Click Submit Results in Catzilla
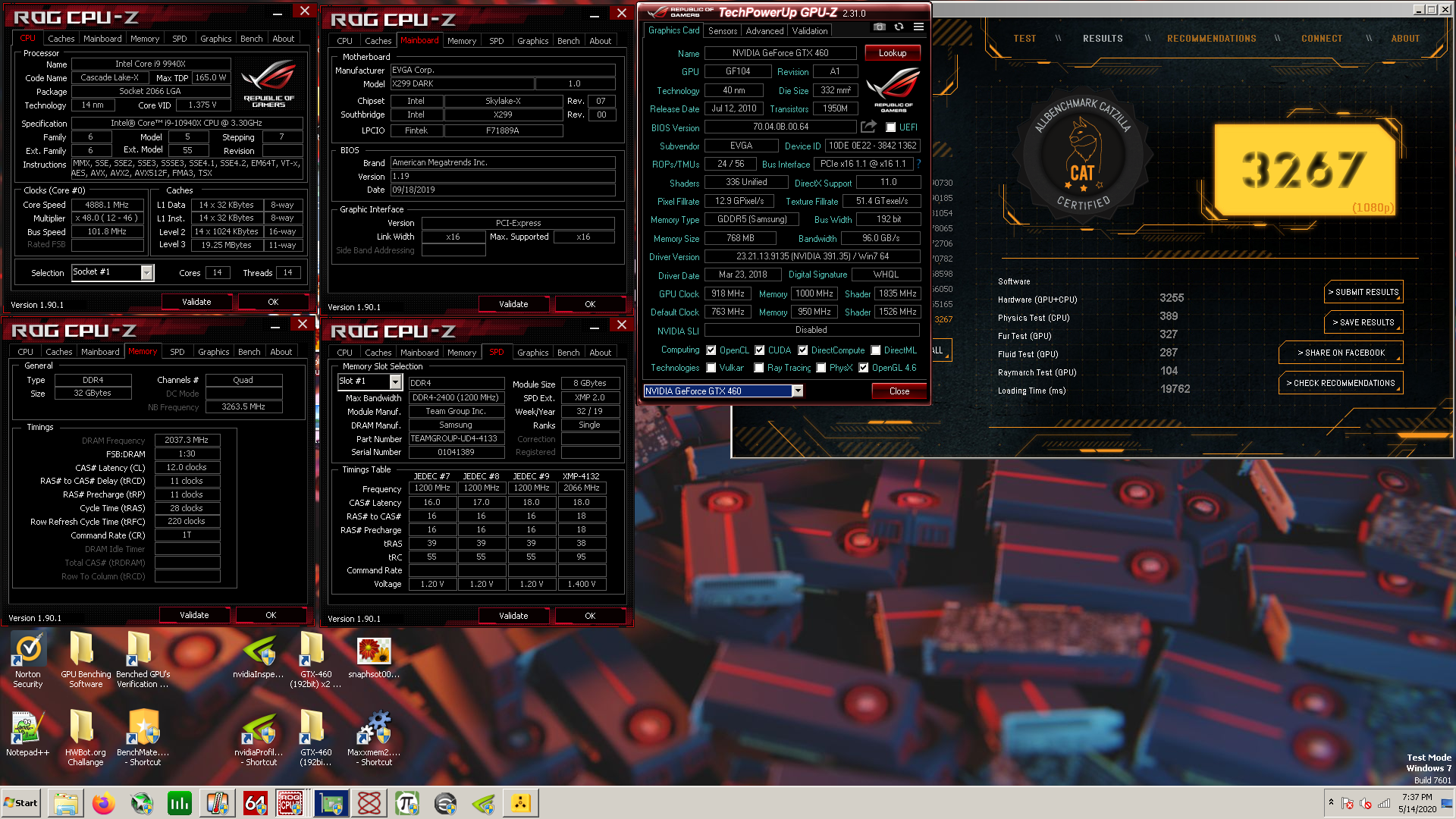Image resolution: width=1456 pixels, height=819 pixels. pyautogui.click(x=1363, y=292)
